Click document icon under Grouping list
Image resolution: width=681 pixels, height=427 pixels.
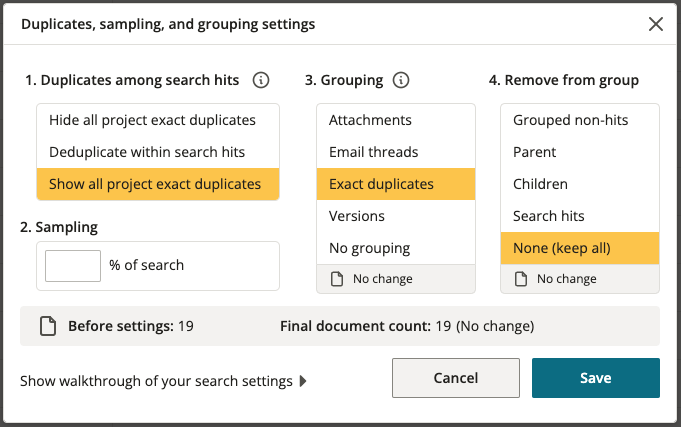pyautogui.click(x=337, y=279)
